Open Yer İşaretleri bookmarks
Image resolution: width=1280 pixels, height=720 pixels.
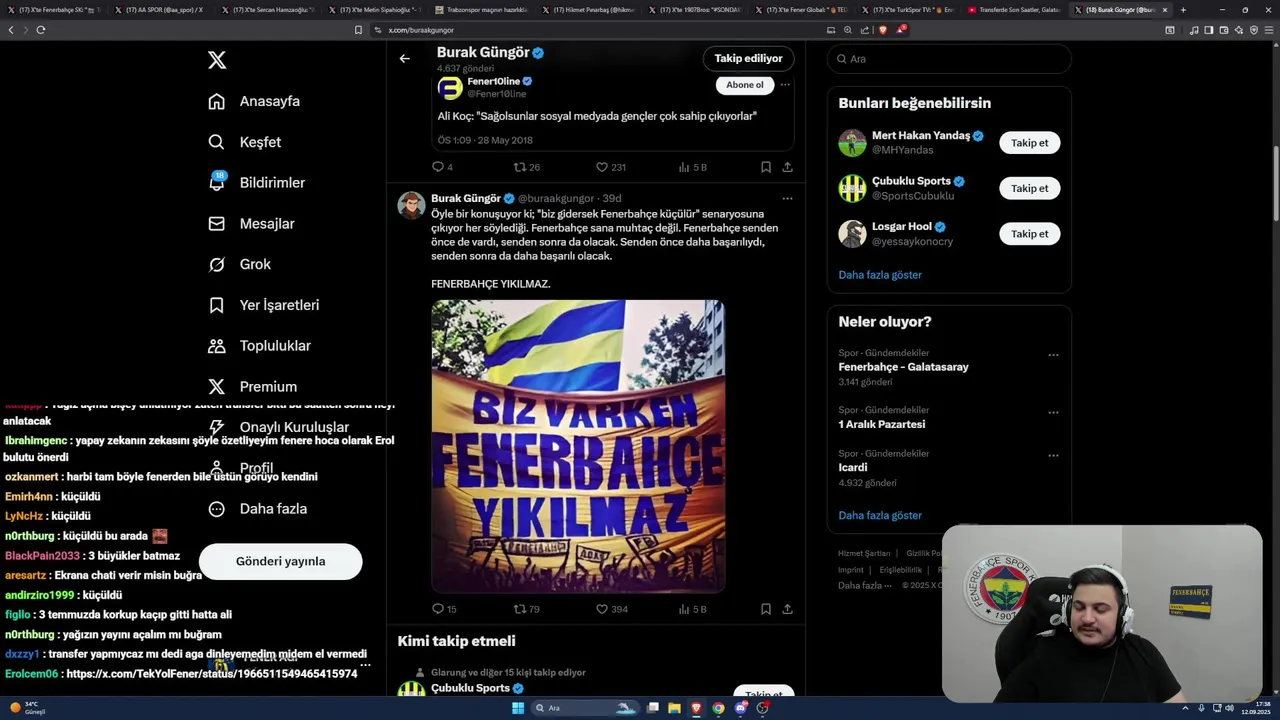tap(264, 305)
